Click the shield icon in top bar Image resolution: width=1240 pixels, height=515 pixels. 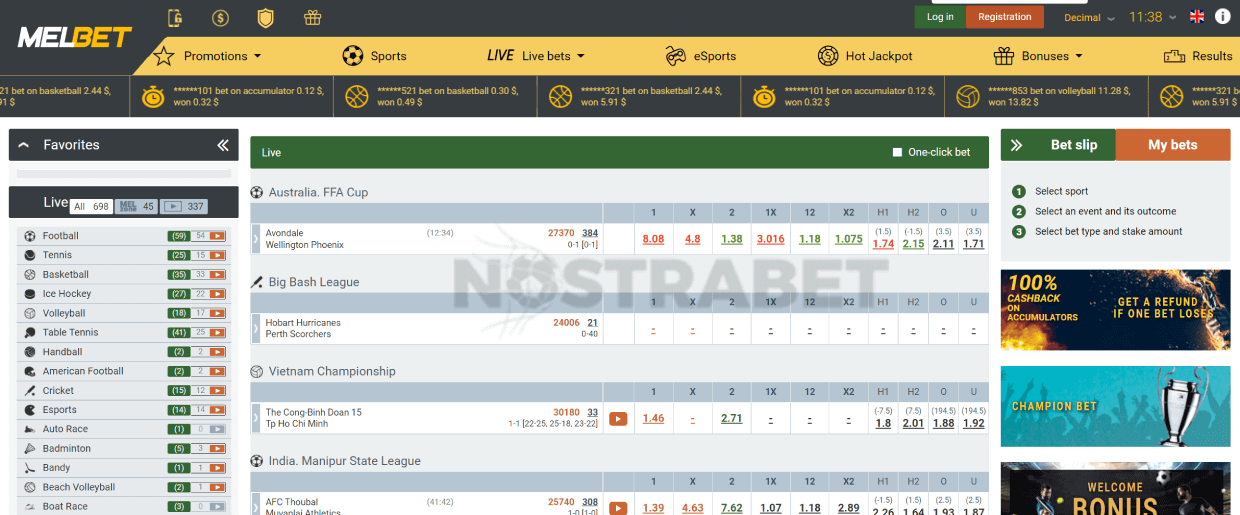265,17
